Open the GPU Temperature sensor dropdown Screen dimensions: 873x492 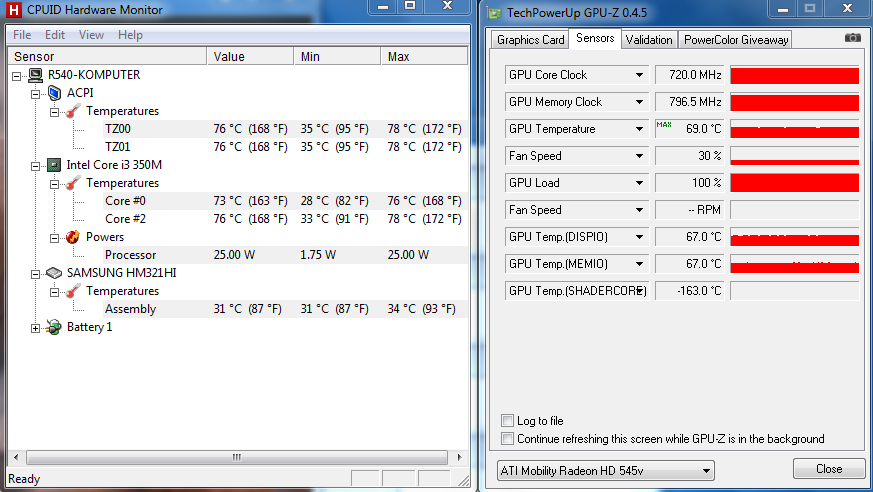pyautogui.click(x=639, y=129)
